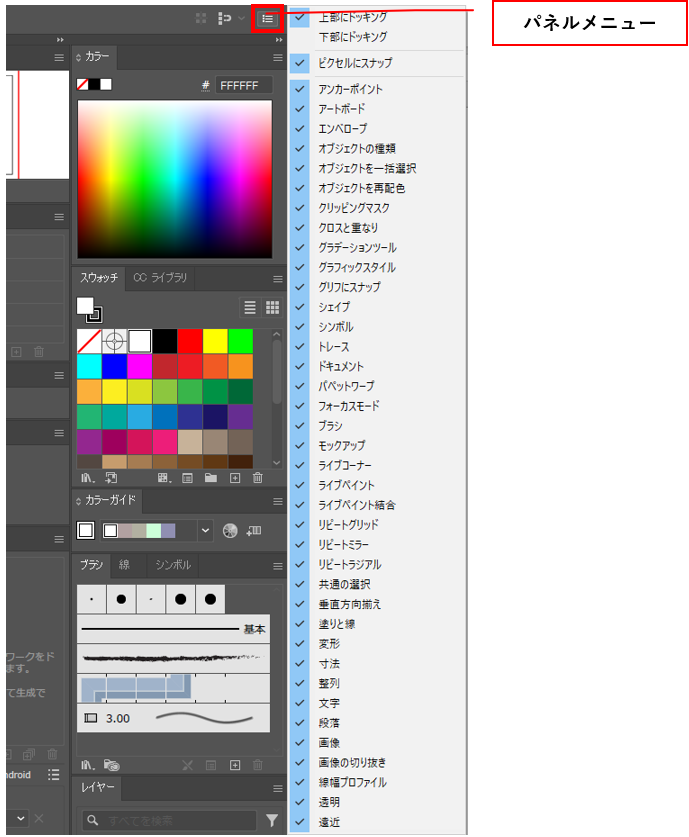This screenshot has width=689, height=837.
Task: Open the カラー panel options menu
Action: [x=278, y=58]
